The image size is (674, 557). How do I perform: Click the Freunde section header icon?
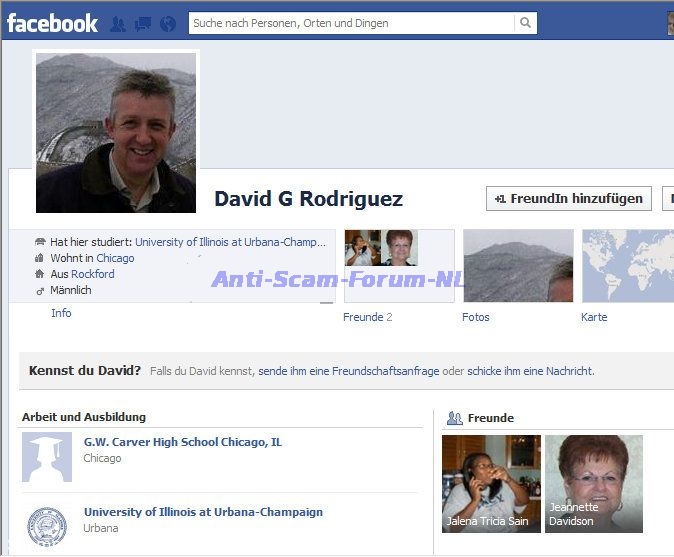pyautogui.click(x=454, y=418)
